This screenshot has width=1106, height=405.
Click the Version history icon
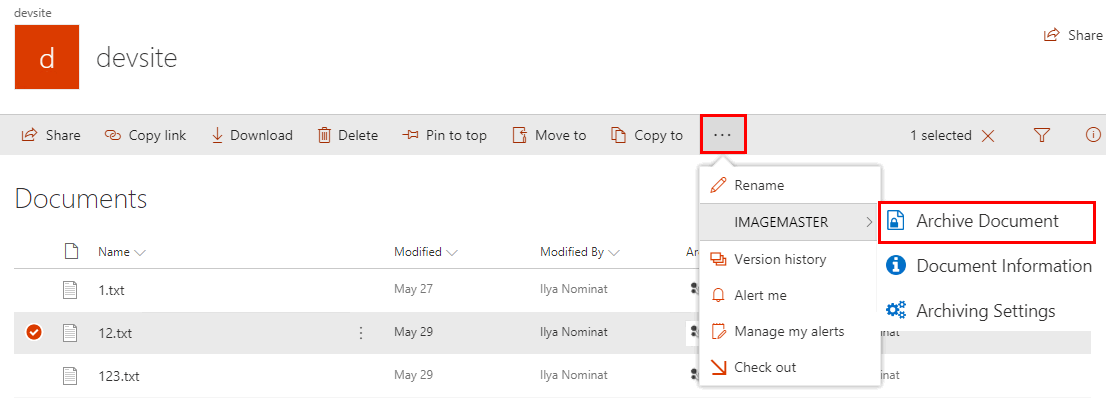(718, 259)
